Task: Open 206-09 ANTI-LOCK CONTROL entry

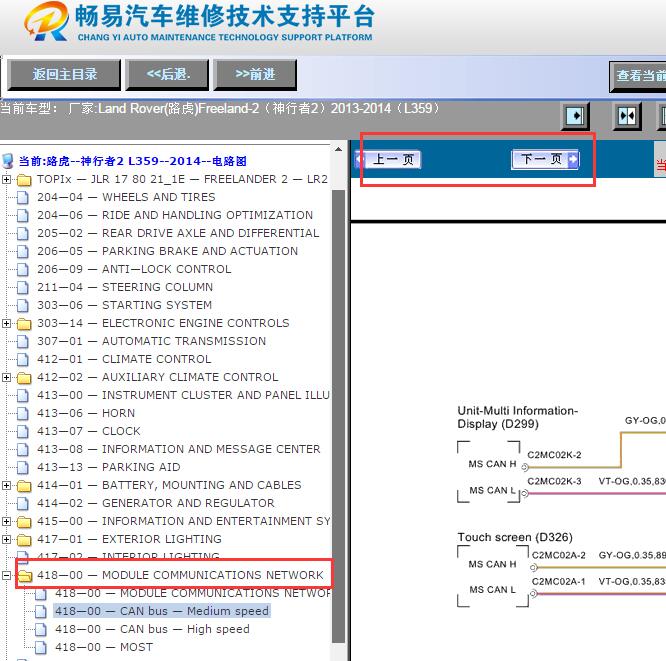Action: coord(134,269)
